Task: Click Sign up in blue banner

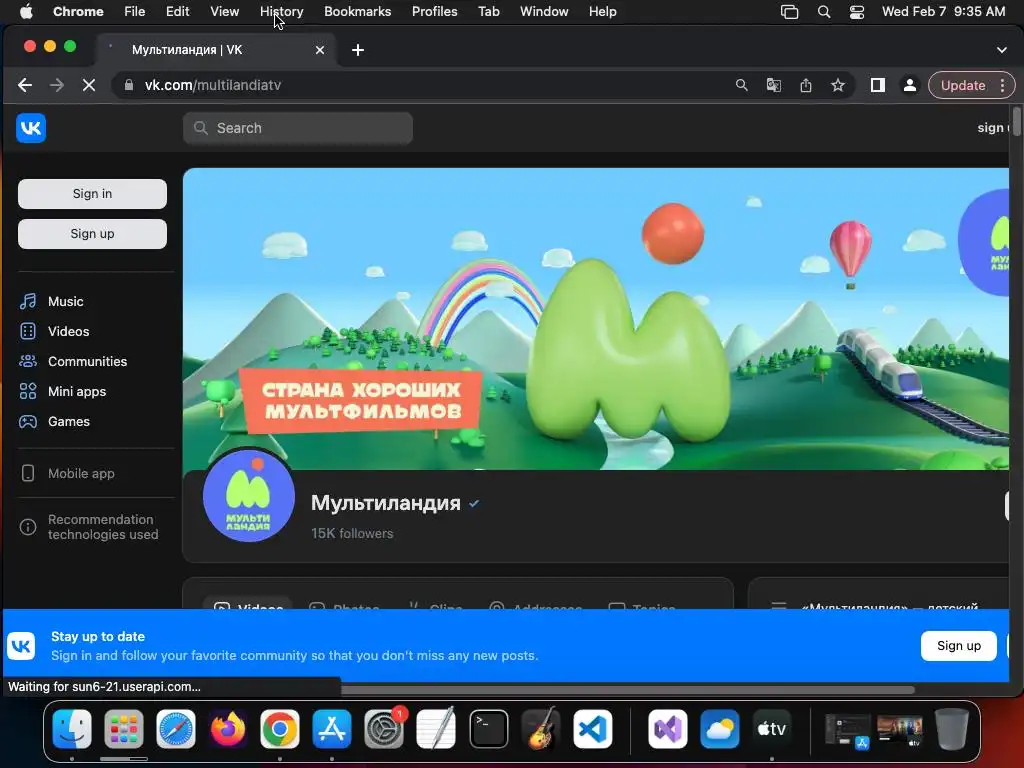Action: click(x=958, y=646)
